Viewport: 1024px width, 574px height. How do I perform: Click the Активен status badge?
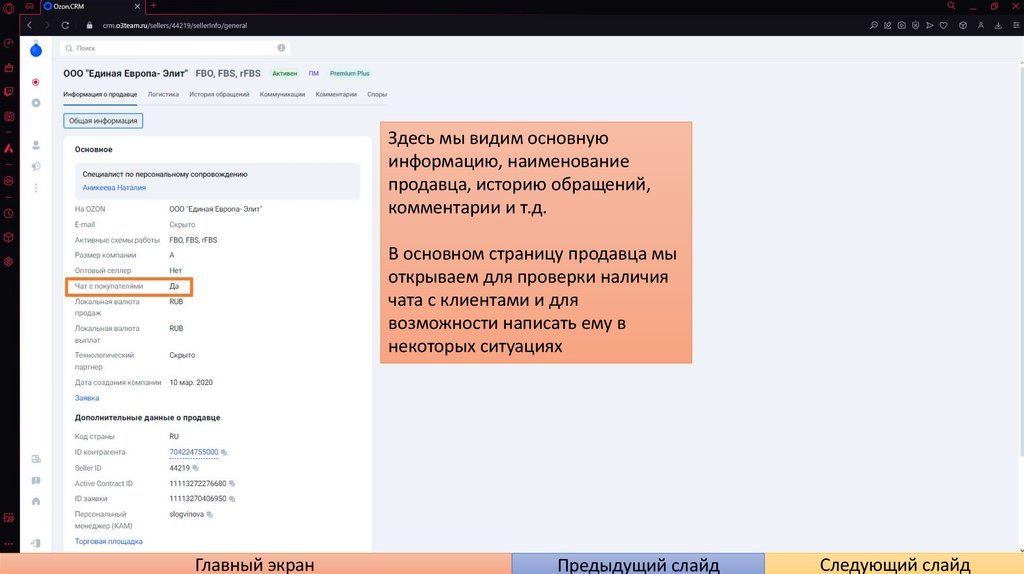pos(285,73)
